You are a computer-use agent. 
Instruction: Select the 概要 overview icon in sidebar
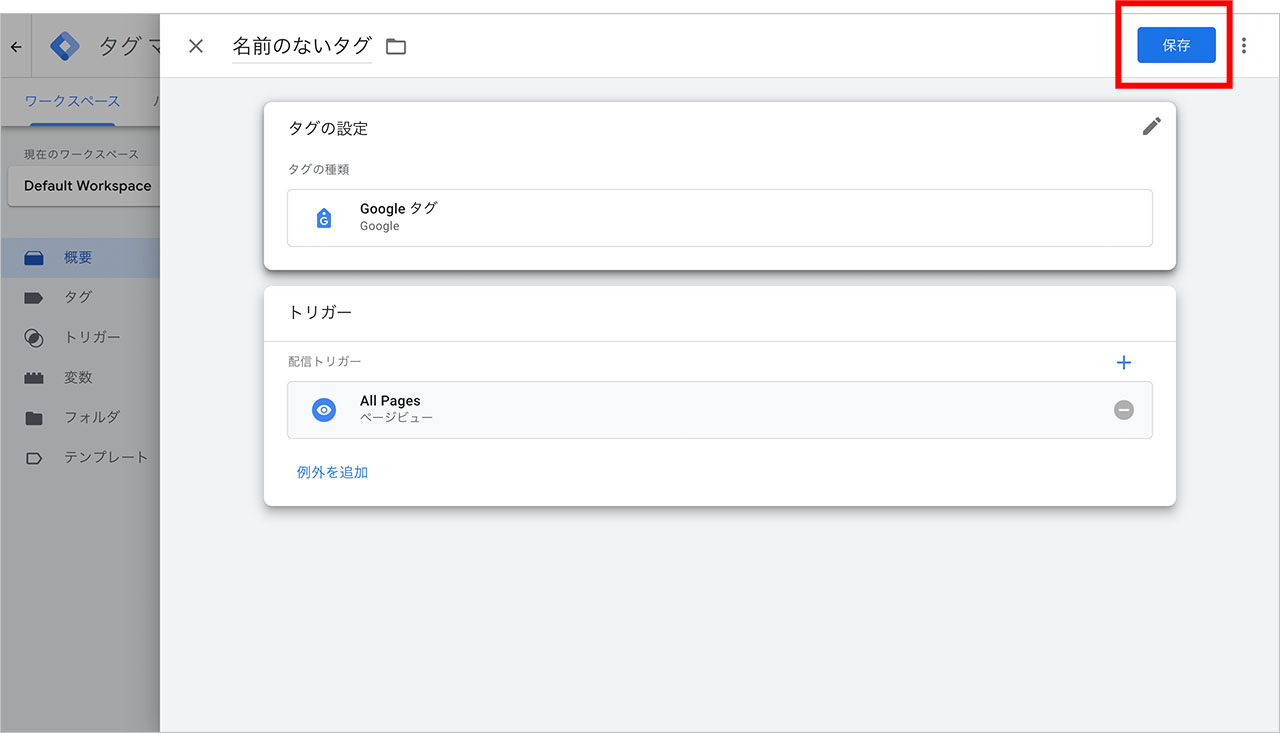coord(32,257)
